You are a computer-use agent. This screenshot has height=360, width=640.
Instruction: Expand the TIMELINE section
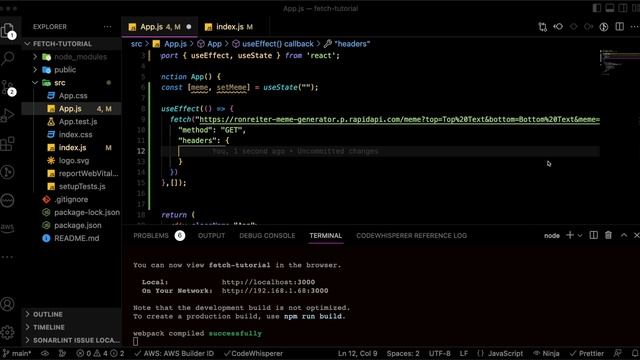click(x=72, y=327)
